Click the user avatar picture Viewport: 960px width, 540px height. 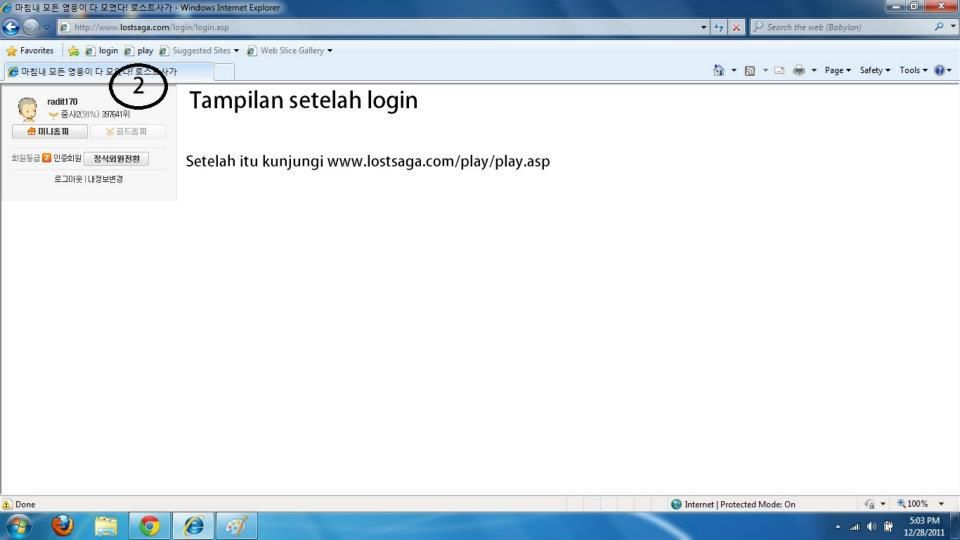pyautogui.click(x=27, y=109)
